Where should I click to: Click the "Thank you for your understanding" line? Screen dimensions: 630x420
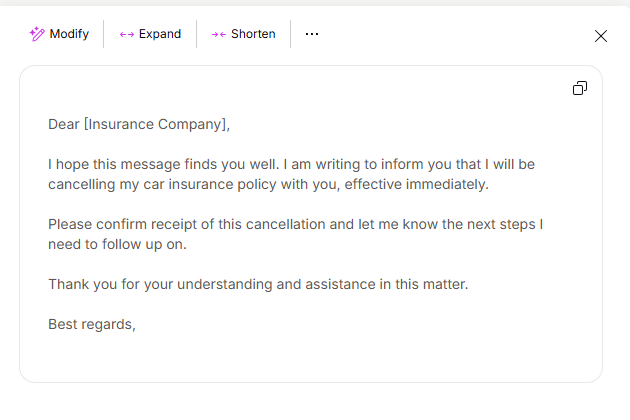click(258, 284)
